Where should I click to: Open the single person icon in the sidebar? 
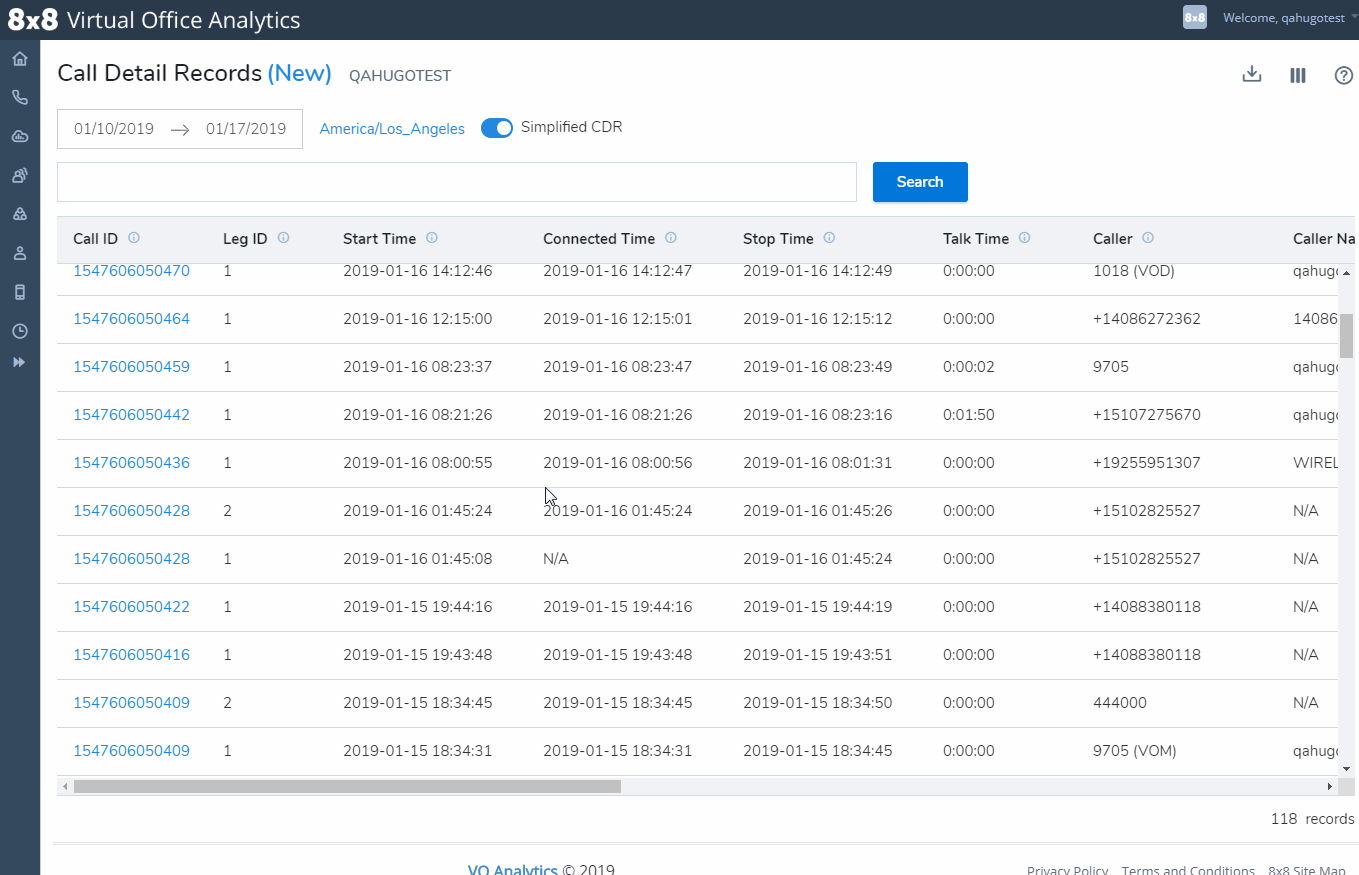tap(19, 253)
